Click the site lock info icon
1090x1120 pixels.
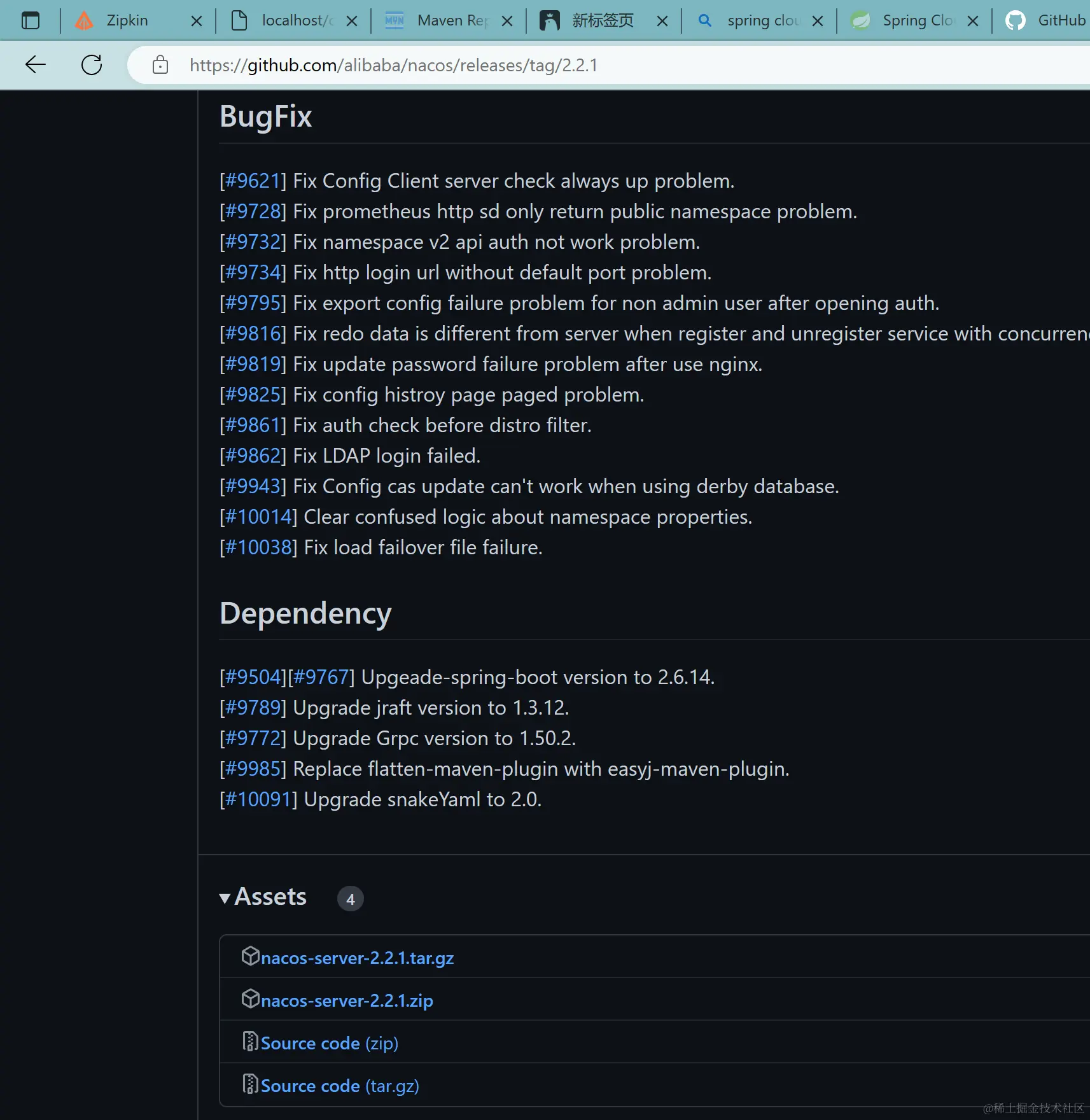click(160, 64)
